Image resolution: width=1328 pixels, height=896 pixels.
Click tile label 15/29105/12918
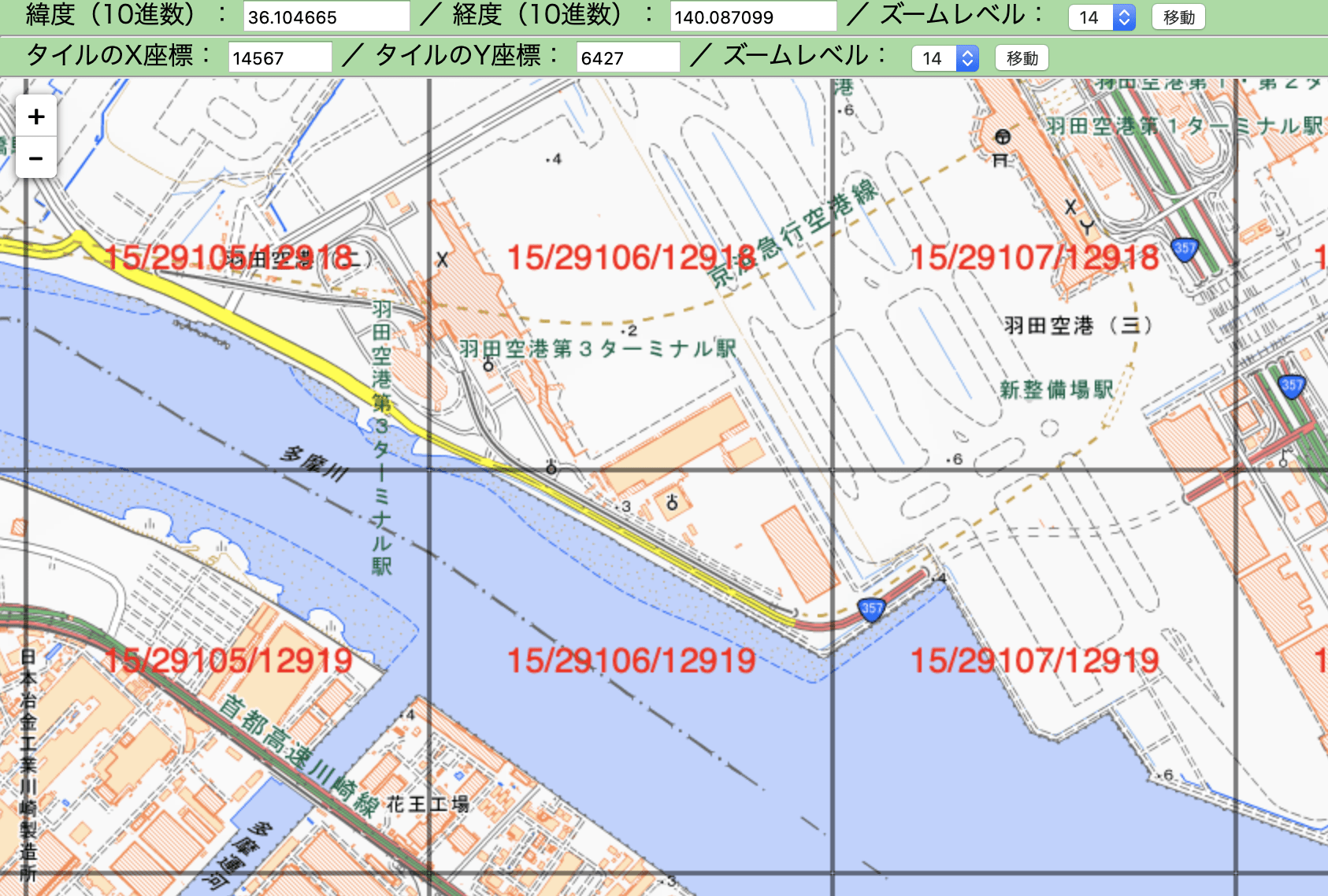tap(228, 257)
